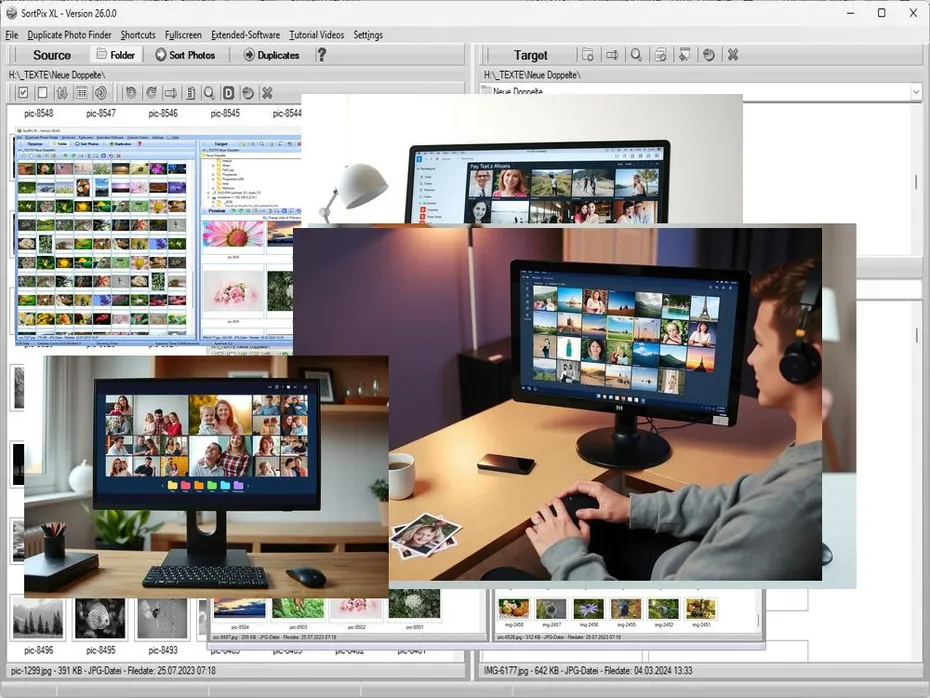The height and width of the screenshot is (698, 930).
Task: Open the Tutorial Videos menu
Action: (316, 34)
